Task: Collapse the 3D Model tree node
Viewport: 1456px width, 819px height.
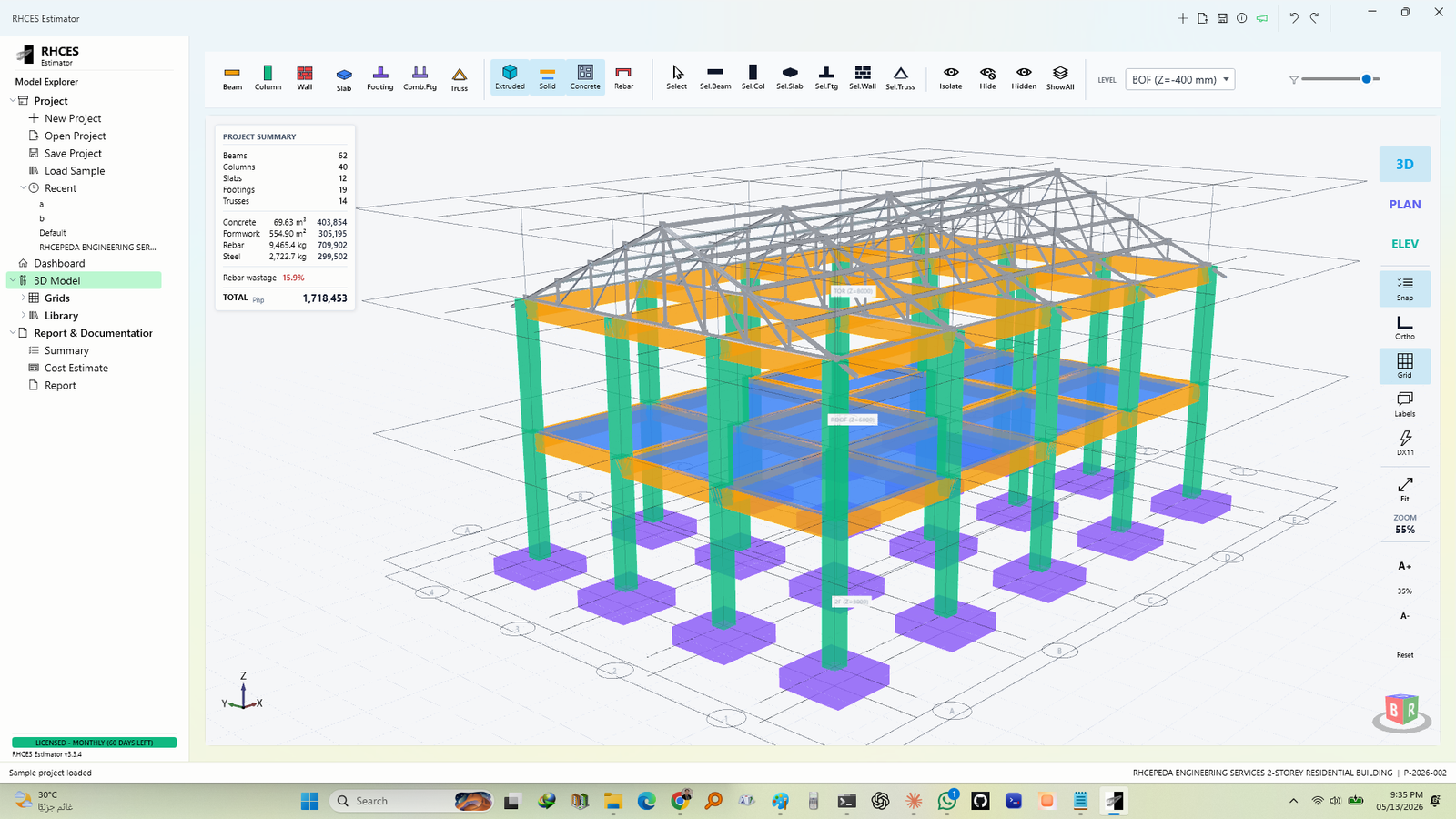Action: pyautogui.click(x=13, y=280)
